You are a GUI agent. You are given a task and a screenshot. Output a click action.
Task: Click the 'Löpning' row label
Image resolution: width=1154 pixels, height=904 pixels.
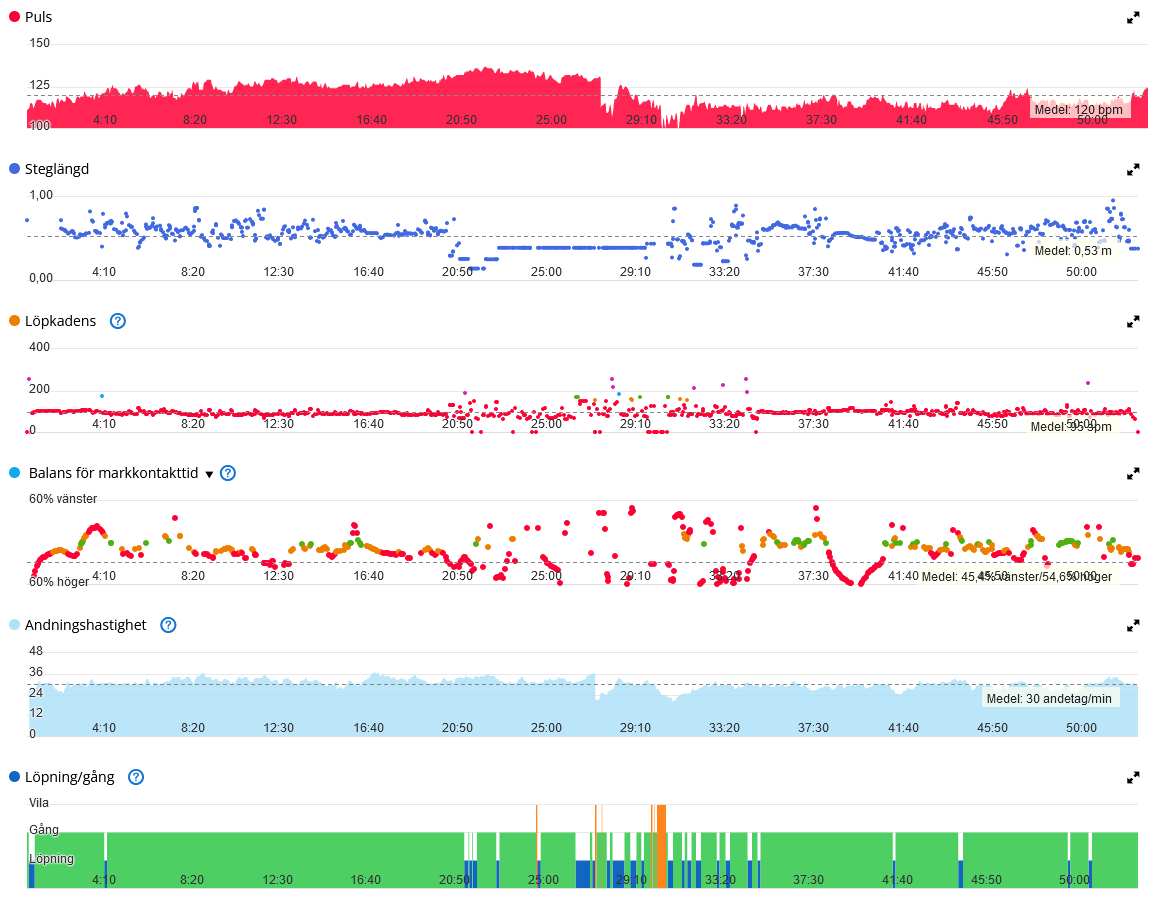52,858
